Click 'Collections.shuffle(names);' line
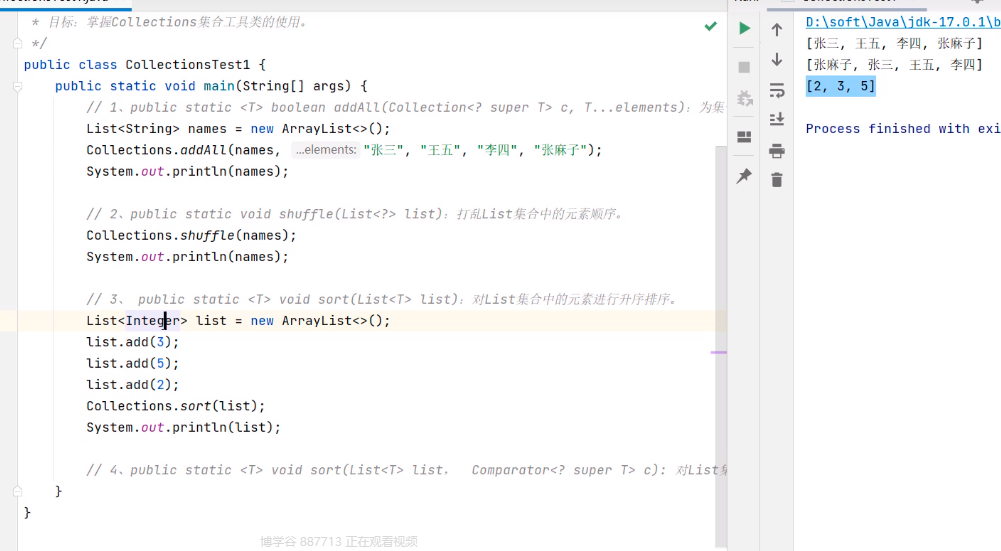1001x551 pixels. click(192, 236)
